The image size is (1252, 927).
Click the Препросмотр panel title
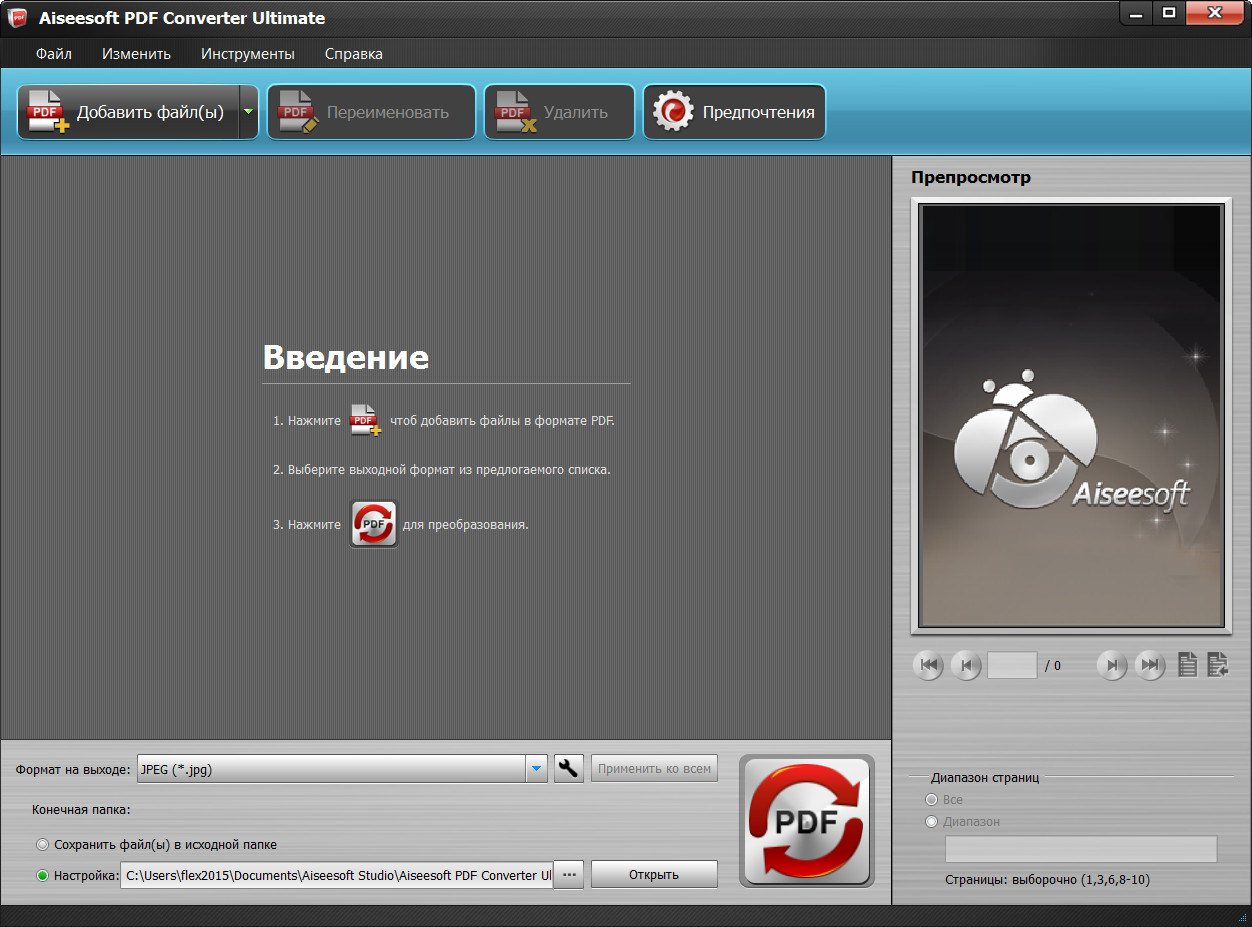tap(971, 177)
